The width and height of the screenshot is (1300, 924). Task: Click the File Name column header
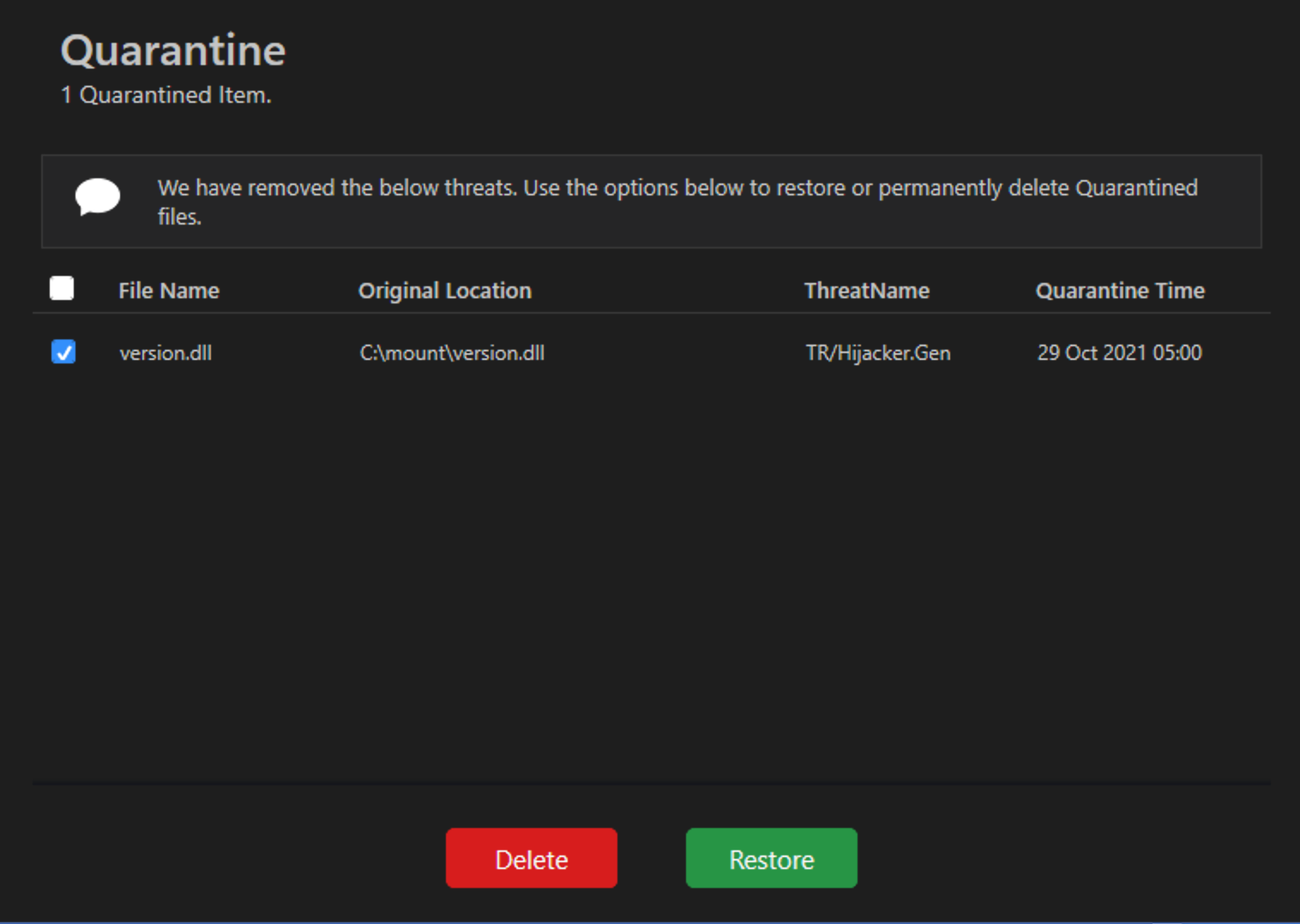(169, 291)
